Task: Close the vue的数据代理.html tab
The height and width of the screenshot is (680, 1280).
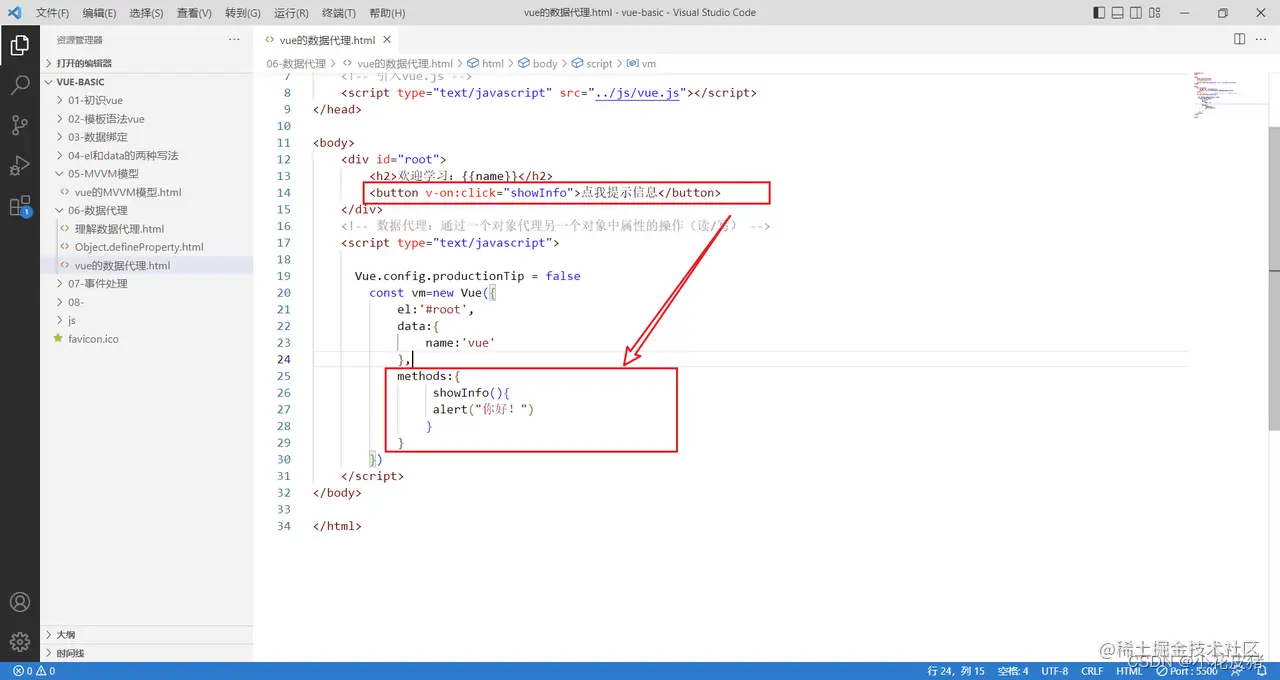Action: (x=388, y=40)
